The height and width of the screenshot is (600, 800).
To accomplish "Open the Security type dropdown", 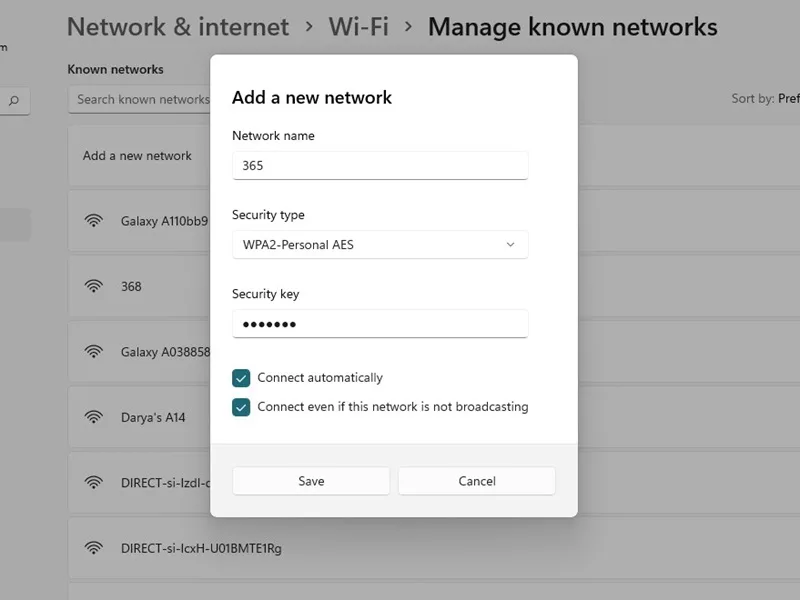I will click(x=380, y=244).
